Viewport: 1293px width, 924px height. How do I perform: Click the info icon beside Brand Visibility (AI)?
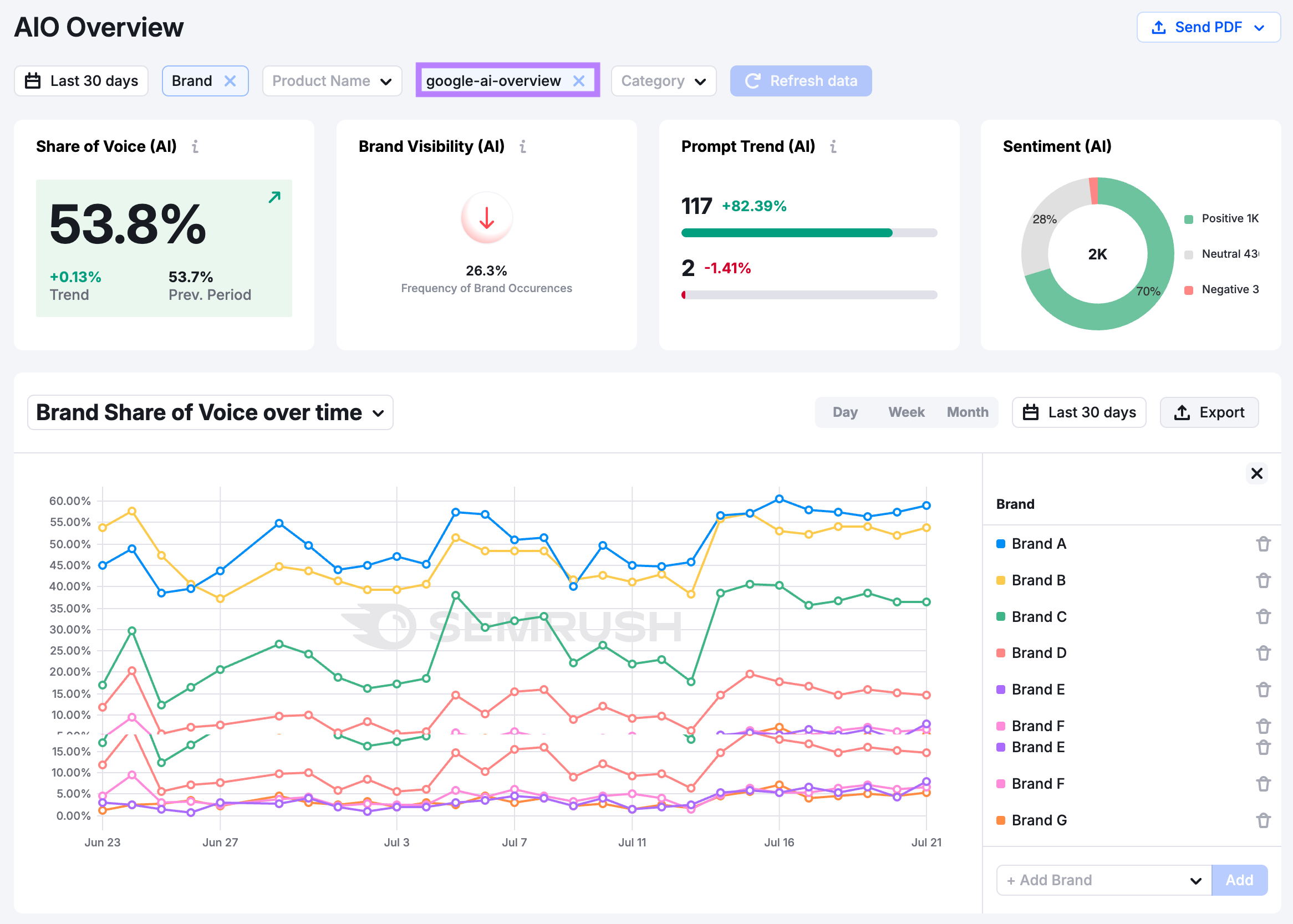[523, 146]
